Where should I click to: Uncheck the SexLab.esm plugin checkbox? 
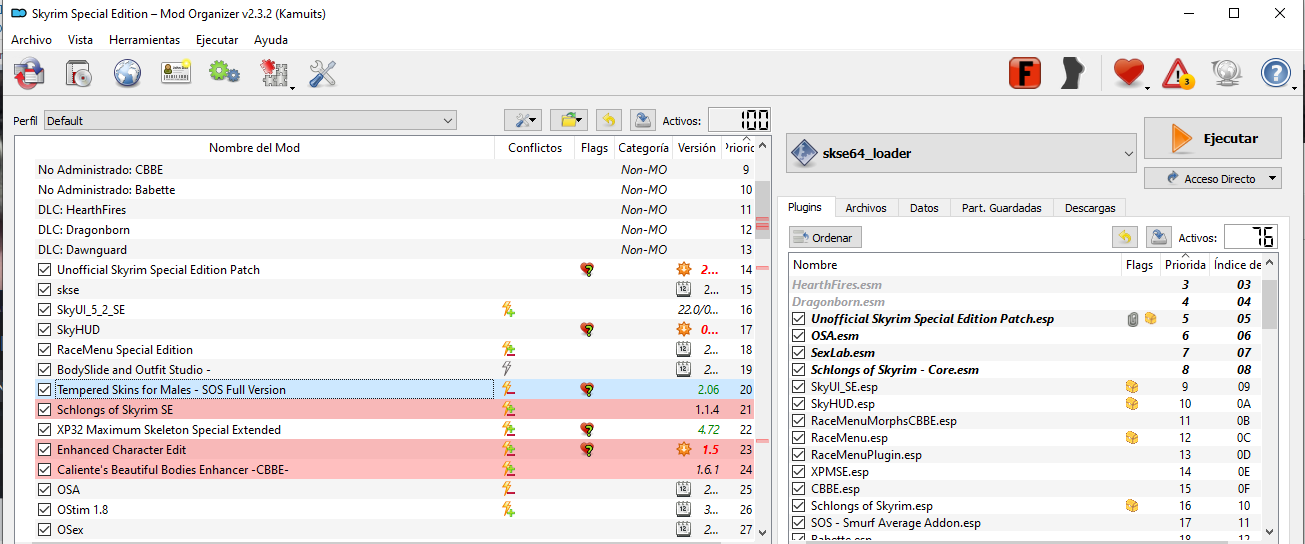point(798,353)
